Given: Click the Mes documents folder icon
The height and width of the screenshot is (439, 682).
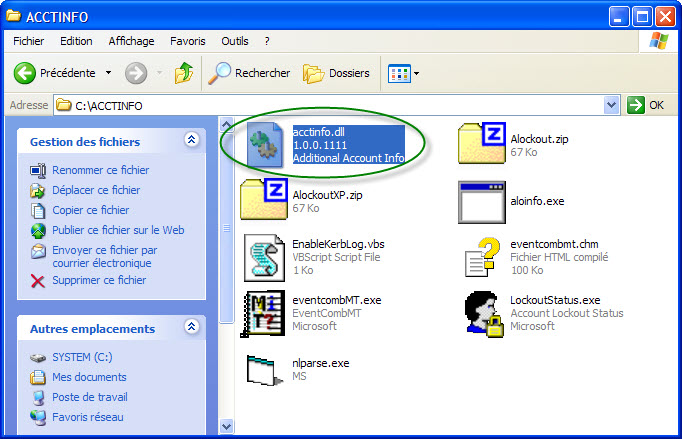Looking at the screenshot, I should coord(38,377).
